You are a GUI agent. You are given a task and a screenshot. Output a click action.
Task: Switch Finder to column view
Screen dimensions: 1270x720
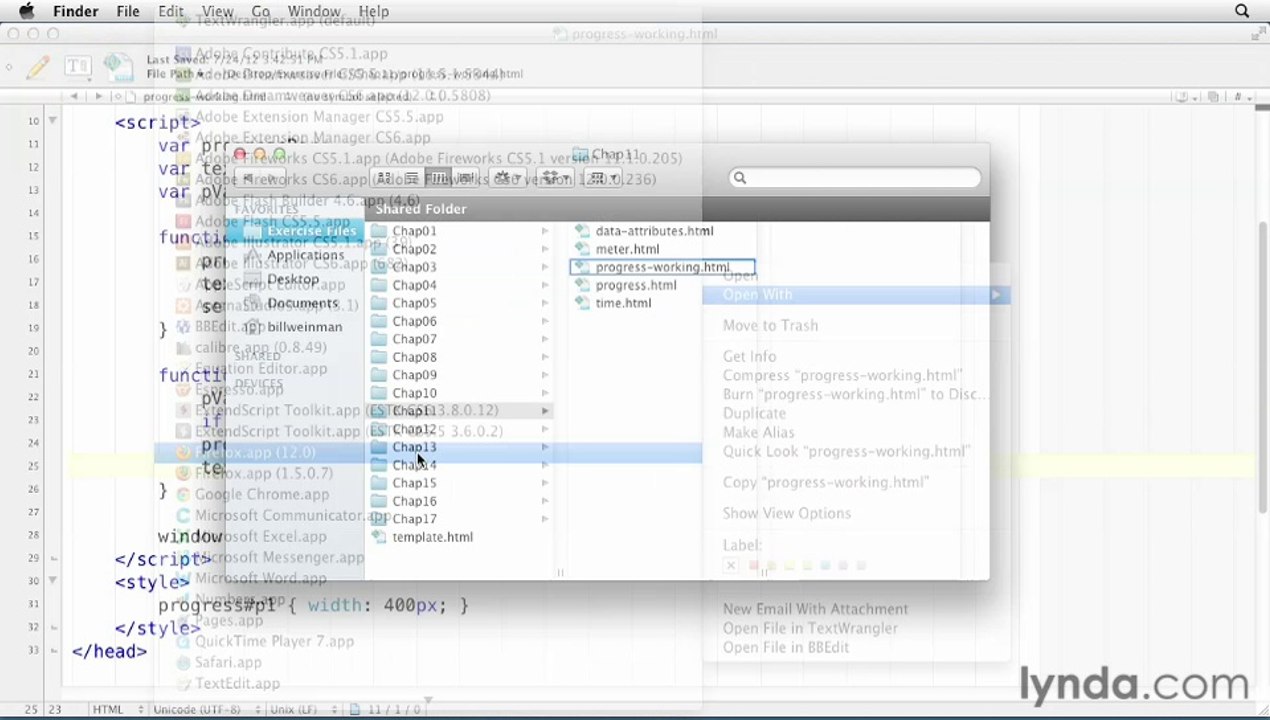click(437, 178)
